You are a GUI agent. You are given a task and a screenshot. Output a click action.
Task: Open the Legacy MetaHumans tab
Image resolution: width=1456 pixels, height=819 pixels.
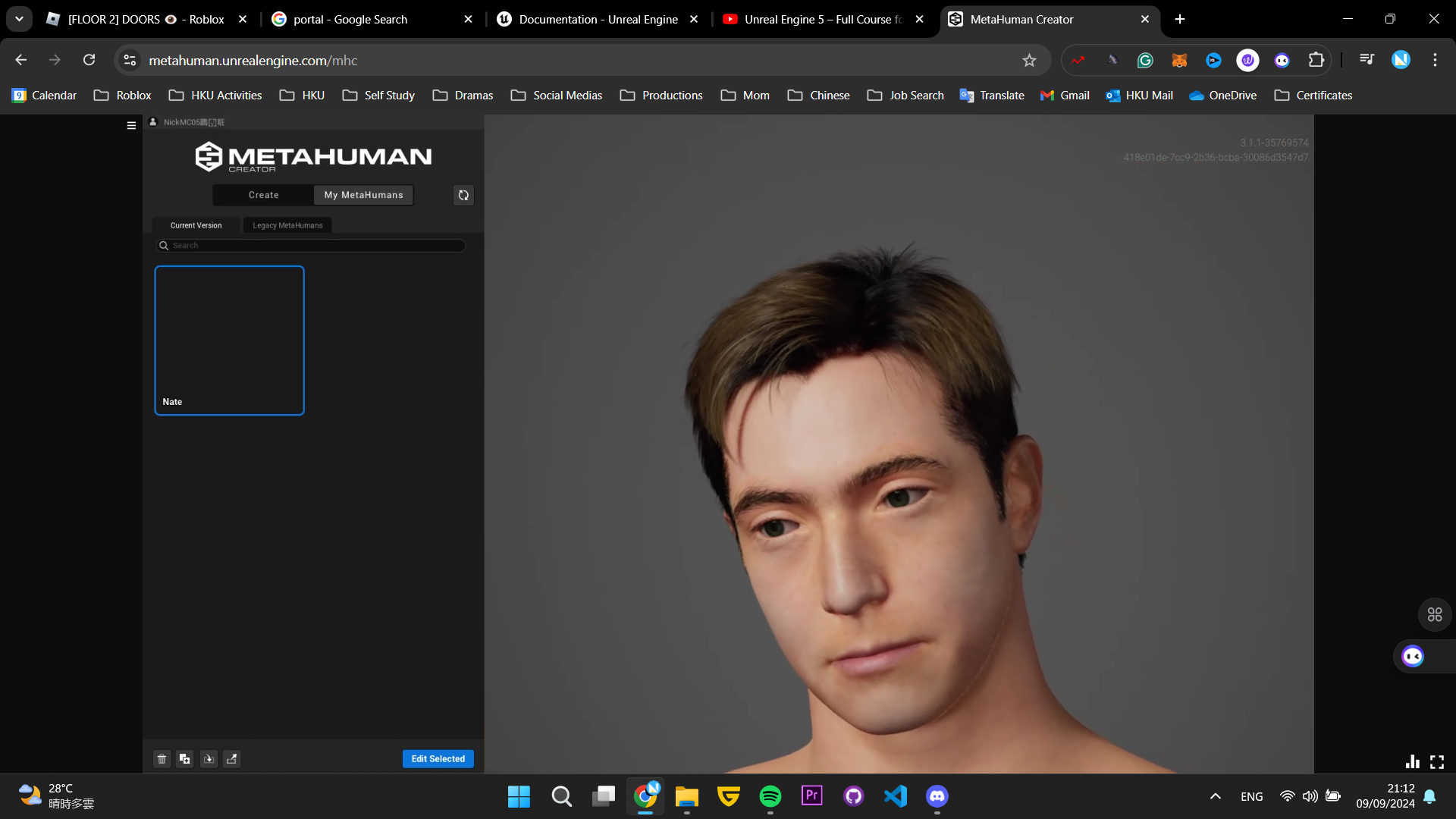287,225
